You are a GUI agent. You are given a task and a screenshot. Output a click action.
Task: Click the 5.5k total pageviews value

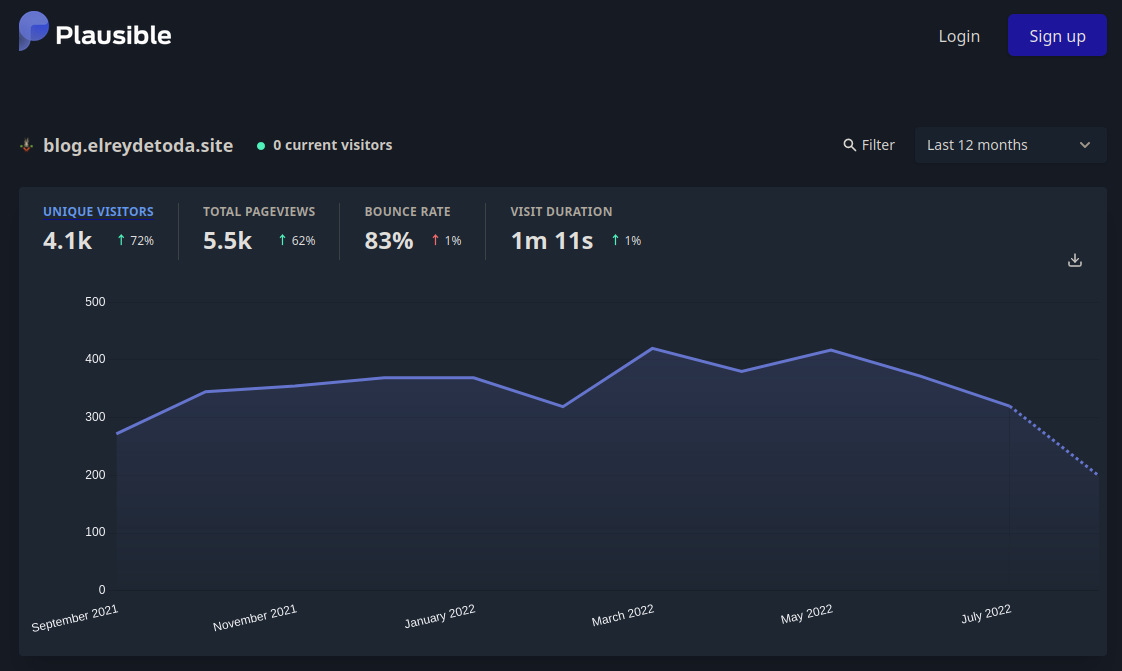[228, 241]
